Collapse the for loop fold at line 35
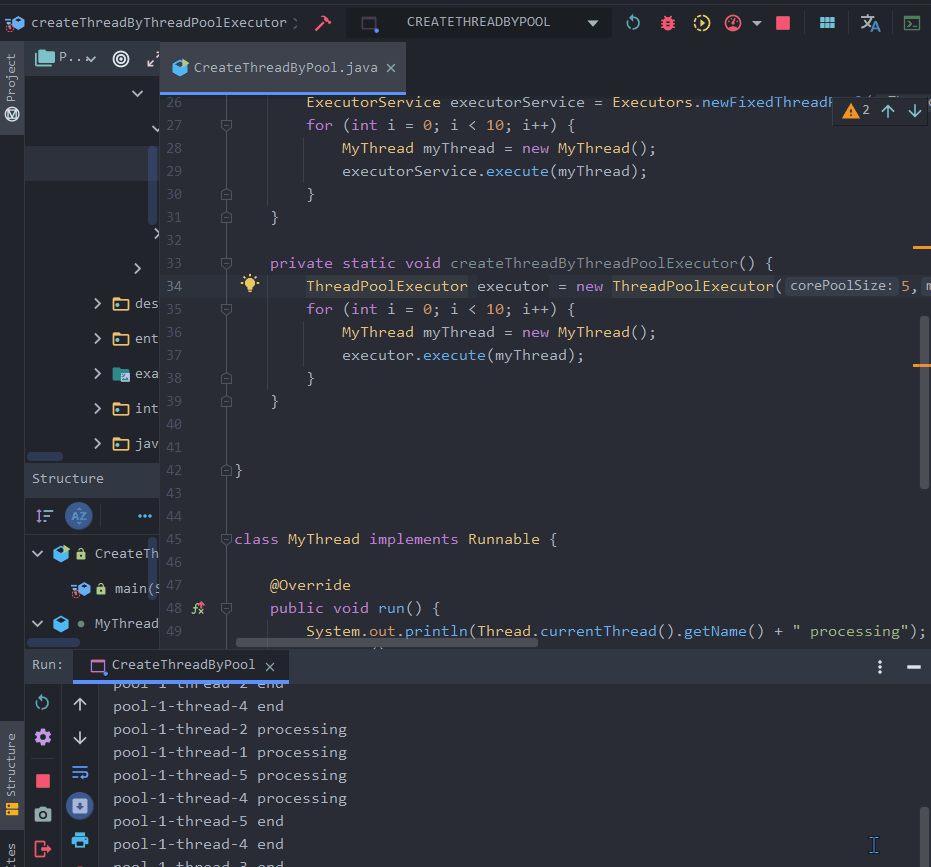931x867 pixels. [226, 309]
